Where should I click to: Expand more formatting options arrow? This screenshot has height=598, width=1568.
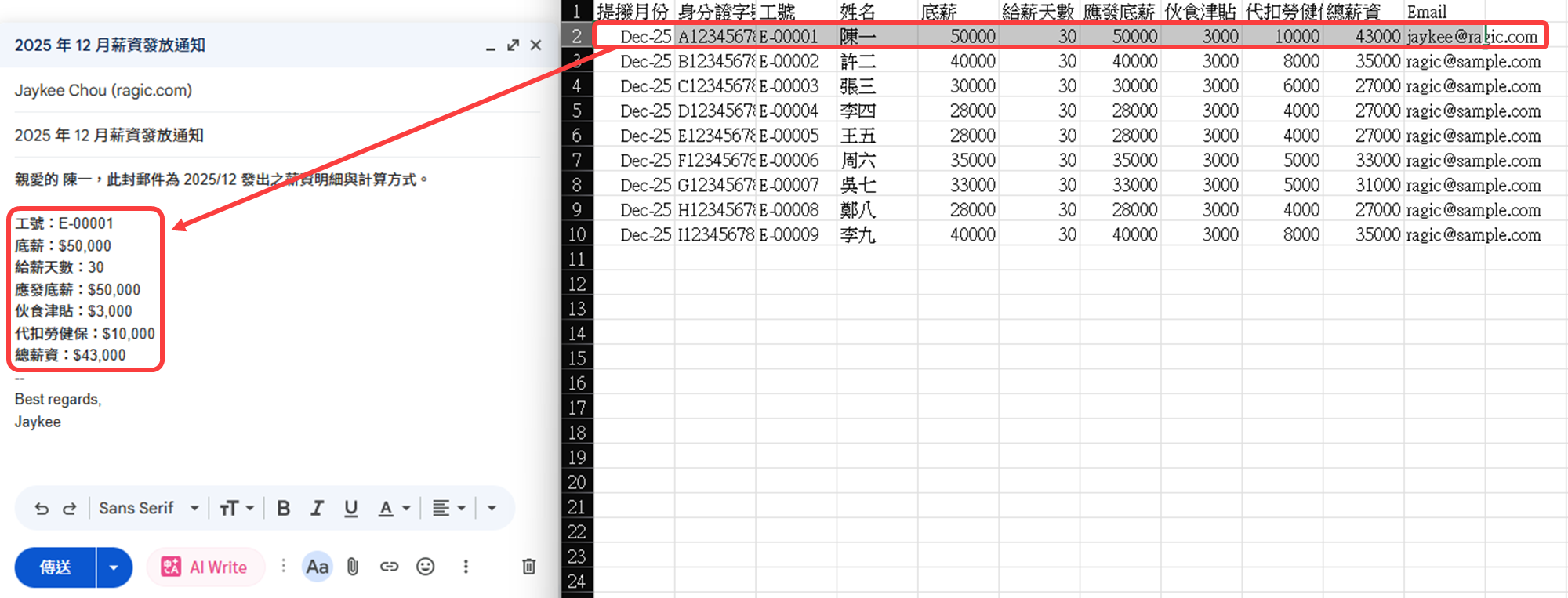tap(492, 509)
